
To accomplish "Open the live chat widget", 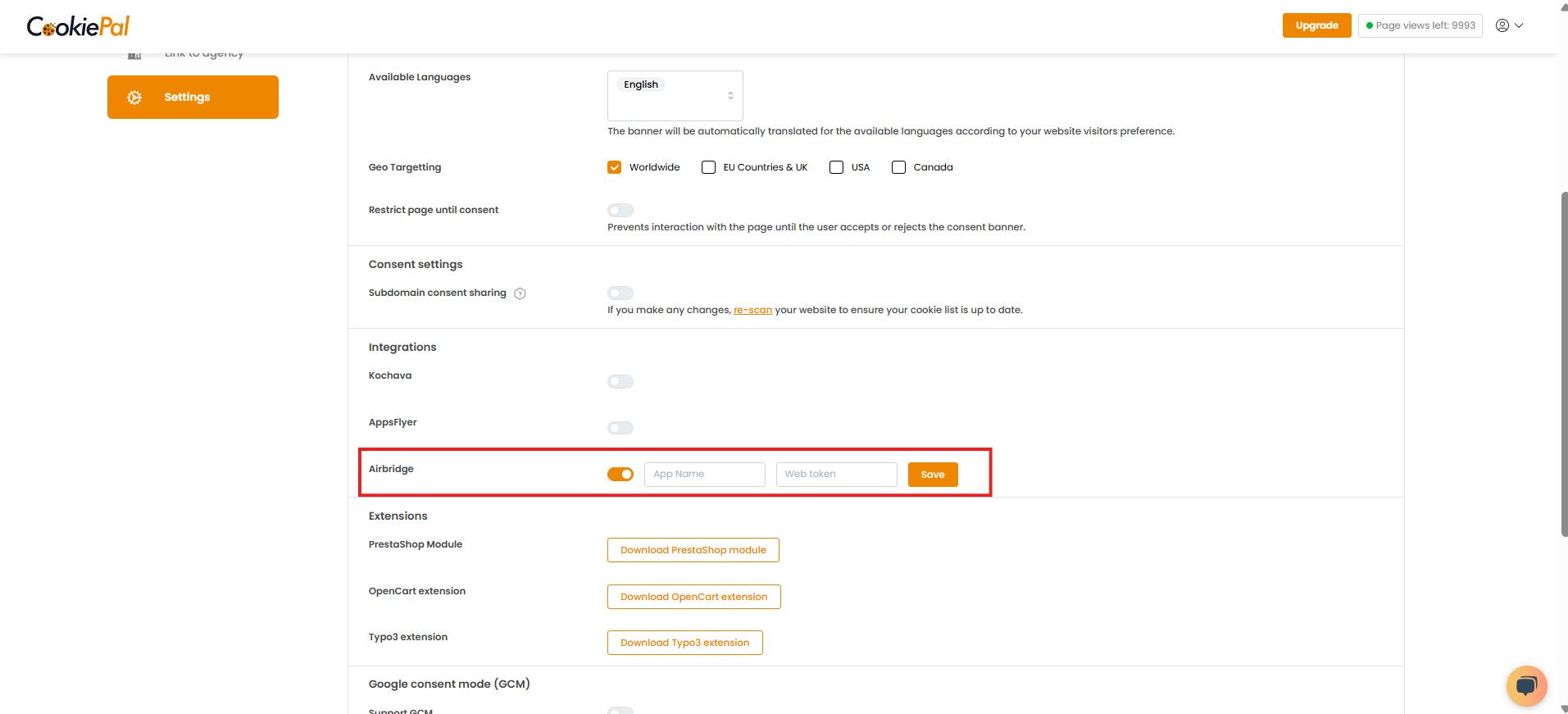I will 1526,685.
